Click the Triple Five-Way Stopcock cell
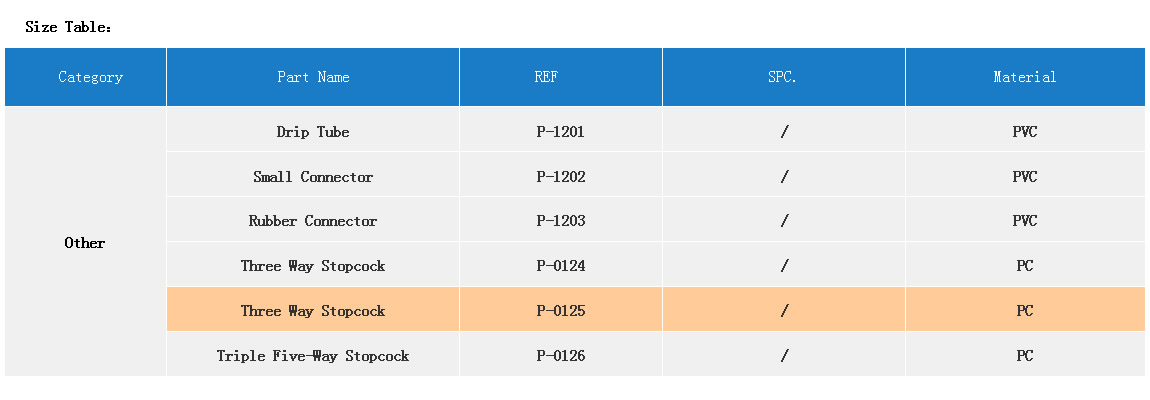The height and width of the screenshot is (400, 1150). coord(313,356)
